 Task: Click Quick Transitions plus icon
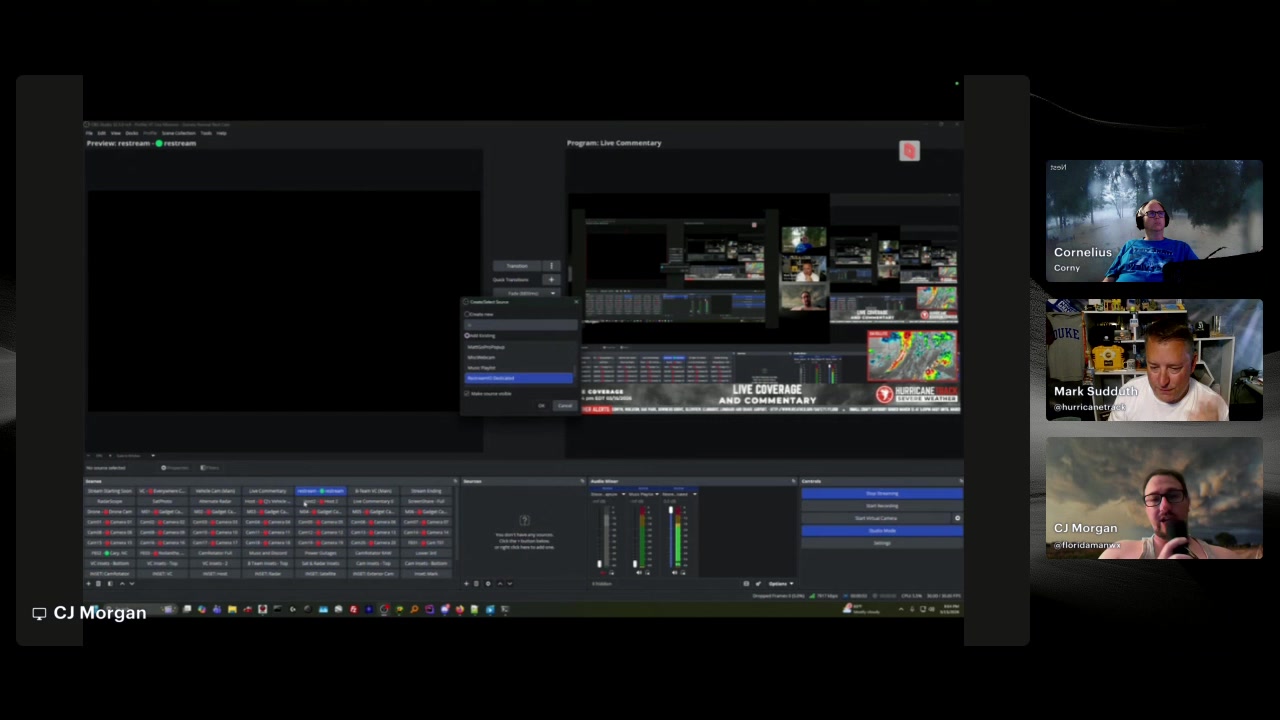(x=551, y=280)
